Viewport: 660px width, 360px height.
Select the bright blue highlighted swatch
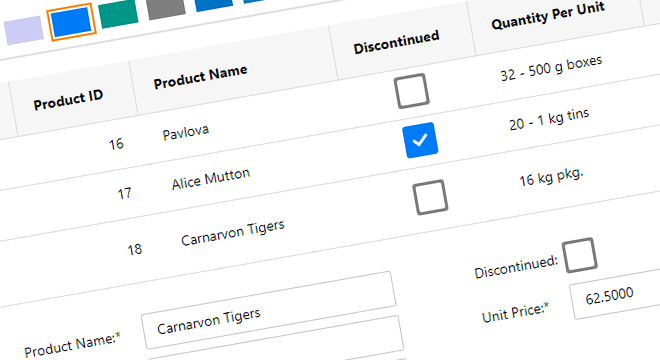71,21
